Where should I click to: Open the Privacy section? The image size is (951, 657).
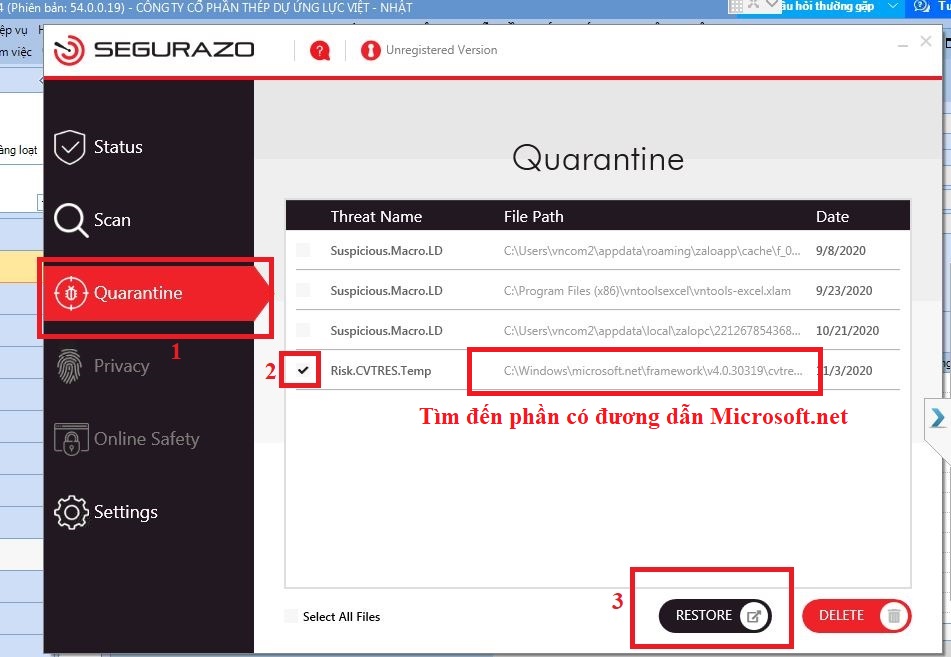(102, 366)
